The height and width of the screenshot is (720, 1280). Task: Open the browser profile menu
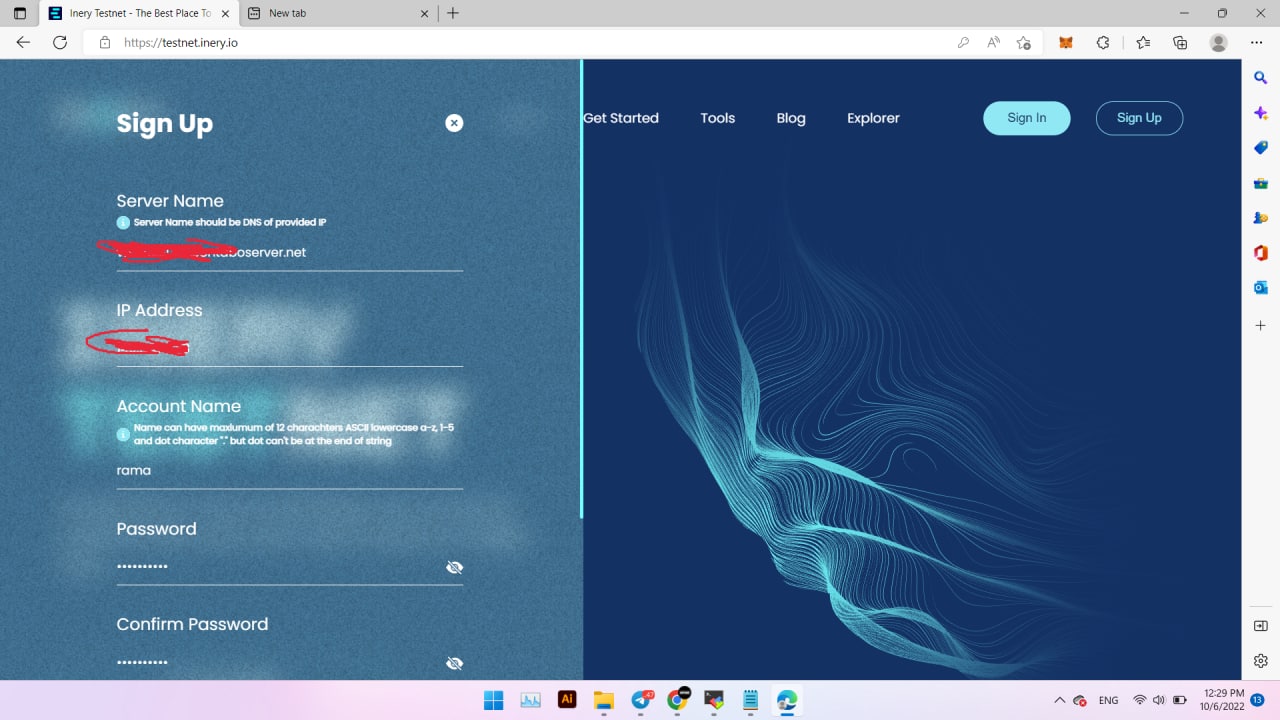click(x=1218, y=42)
